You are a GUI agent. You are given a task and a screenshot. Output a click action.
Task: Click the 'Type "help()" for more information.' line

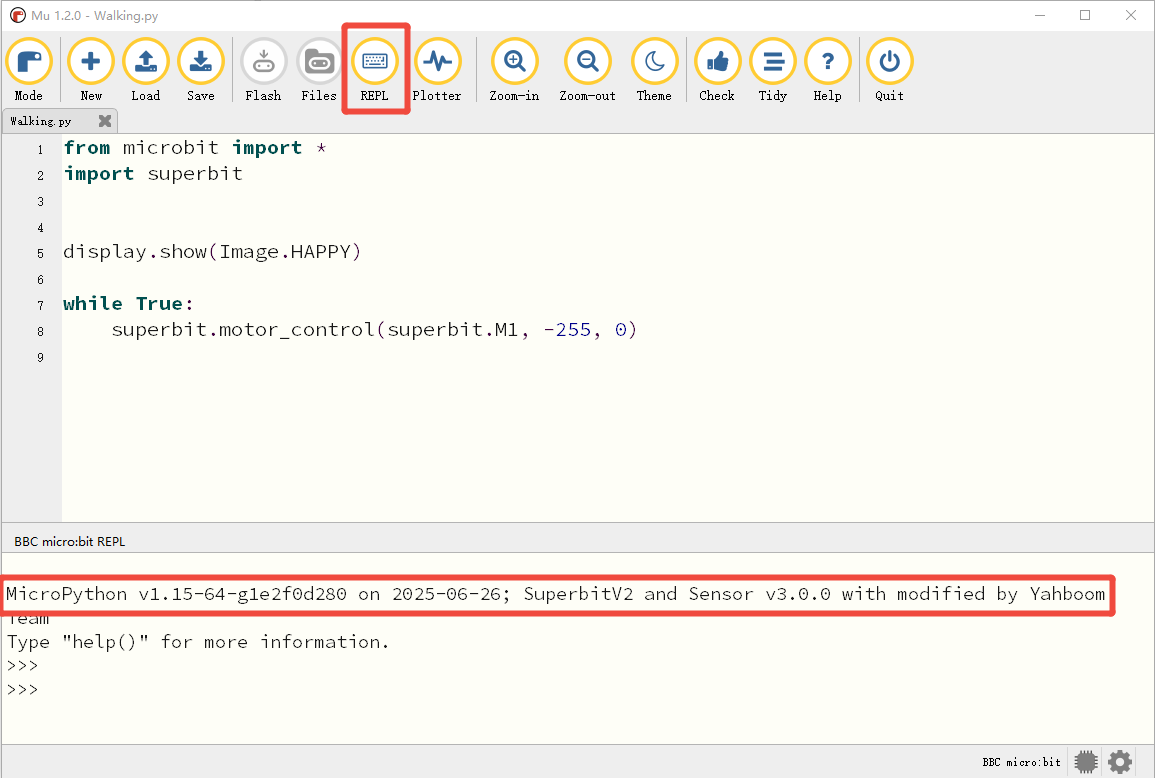198,642
